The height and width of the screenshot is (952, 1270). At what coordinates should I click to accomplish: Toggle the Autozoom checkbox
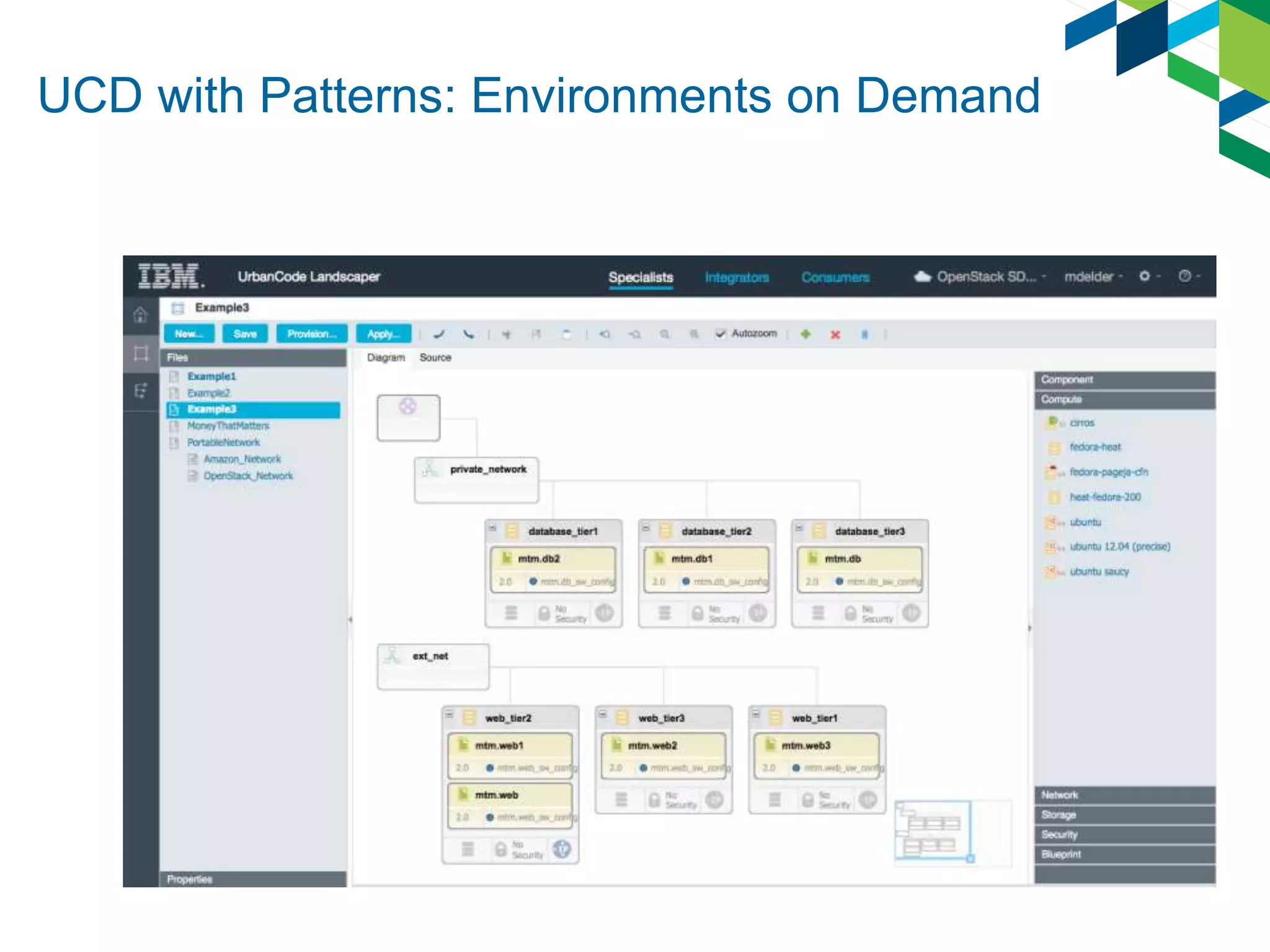coord(721,334)
